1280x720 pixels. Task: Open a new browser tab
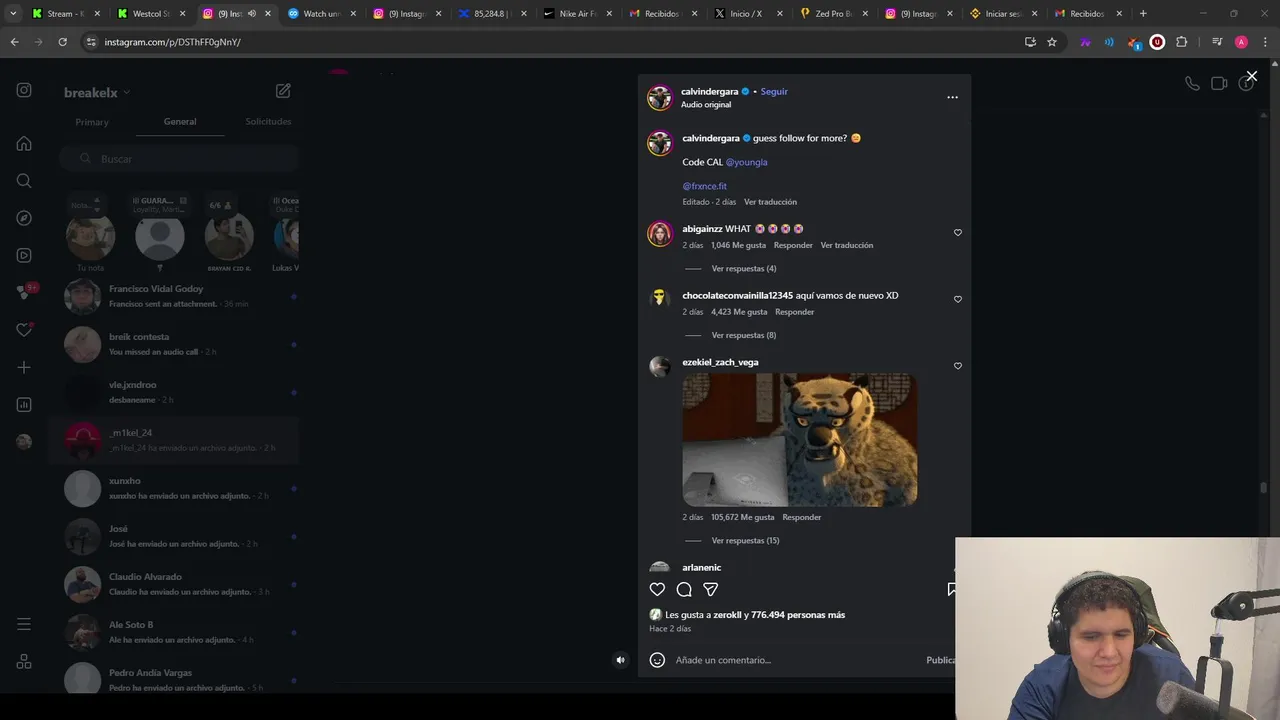(1143, 14)
